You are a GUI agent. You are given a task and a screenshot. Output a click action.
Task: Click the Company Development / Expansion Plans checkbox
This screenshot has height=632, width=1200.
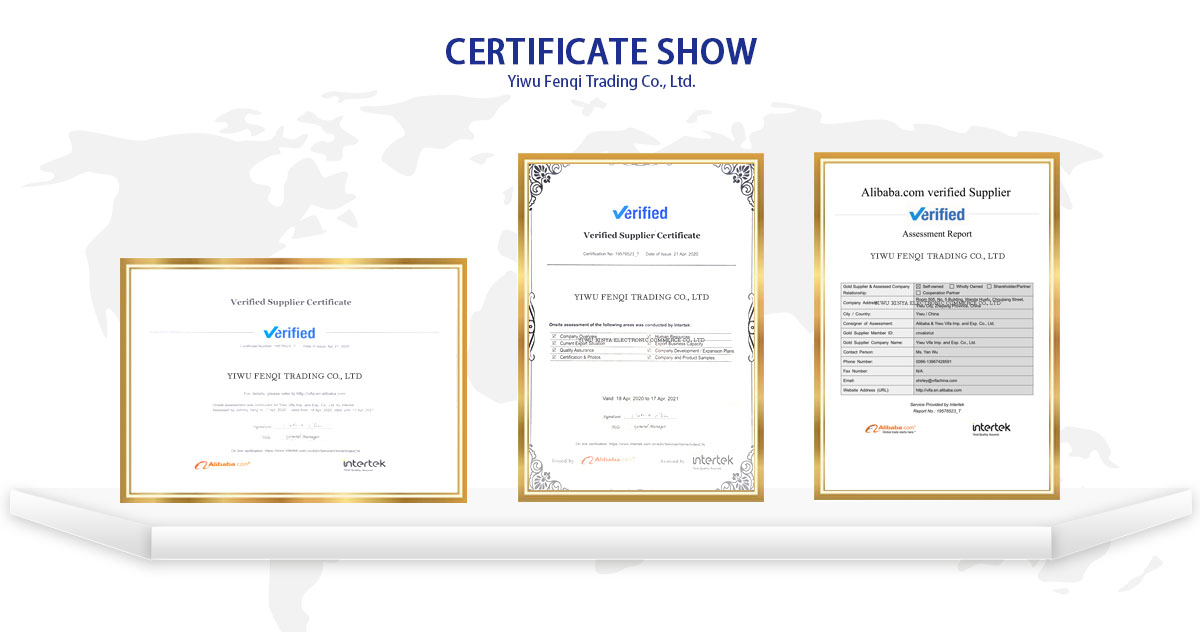[648, 350]
